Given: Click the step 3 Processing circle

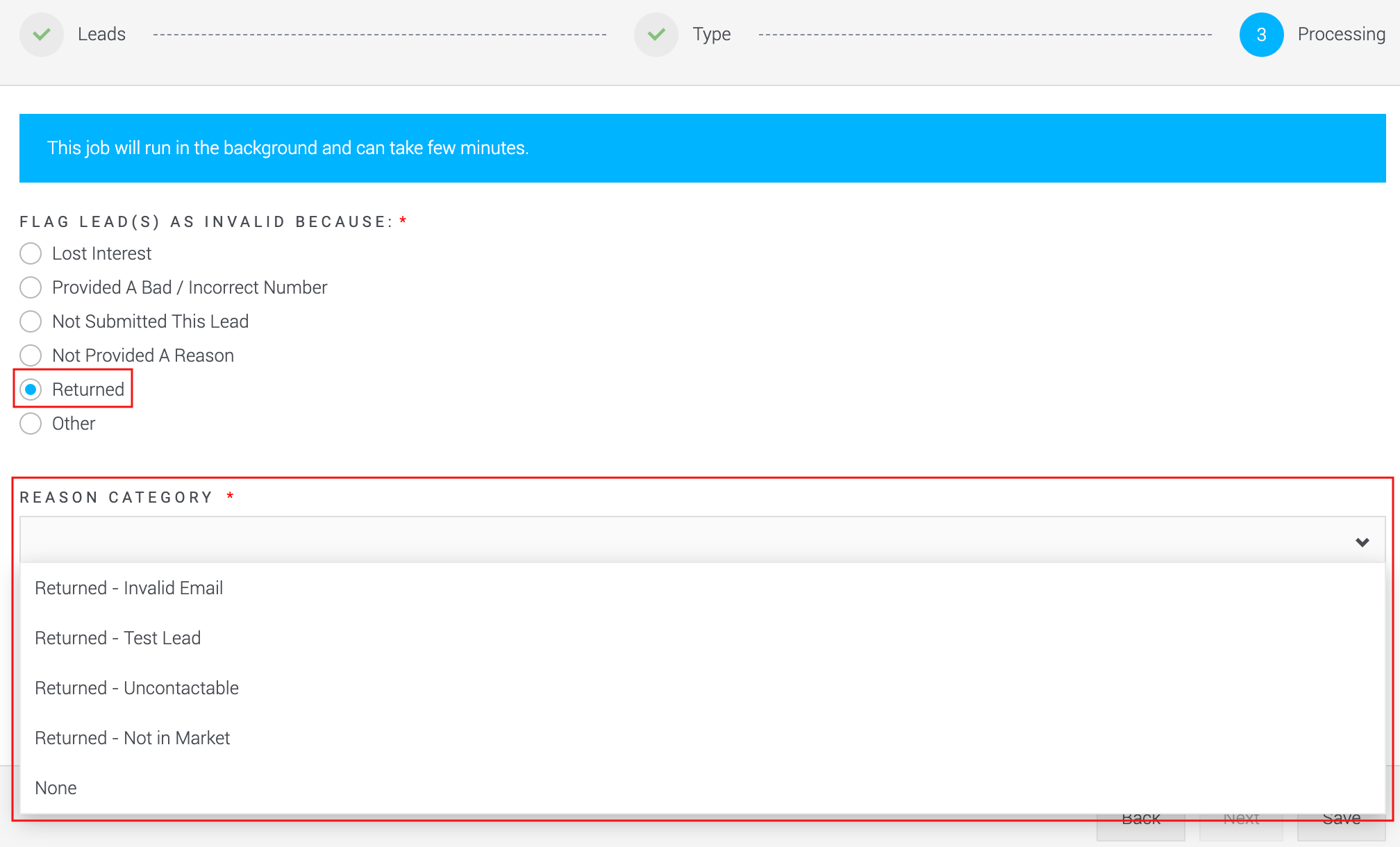Looking at the screenshot, I should pos(1262,35).
